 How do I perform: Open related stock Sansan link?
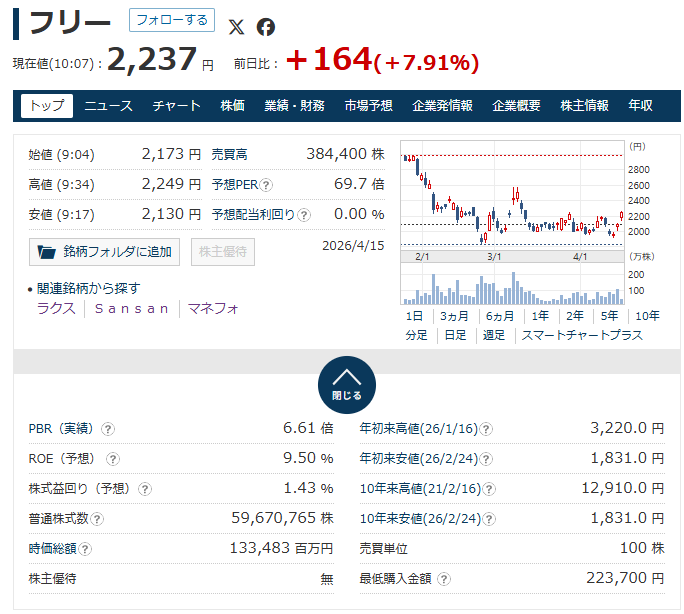click(132, 309)
